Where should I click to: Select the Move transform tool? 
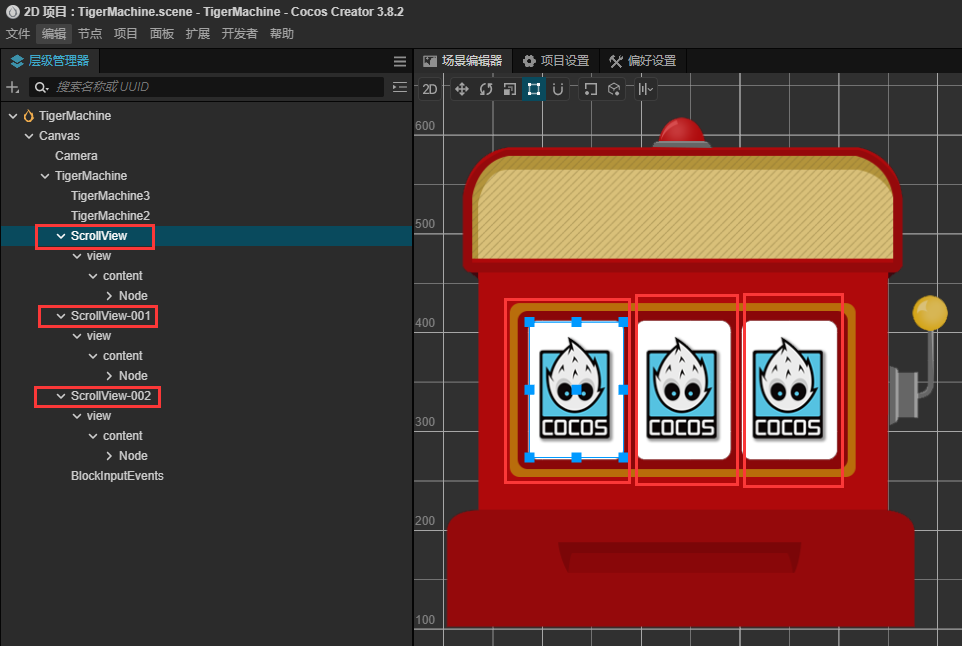[461, 90]
